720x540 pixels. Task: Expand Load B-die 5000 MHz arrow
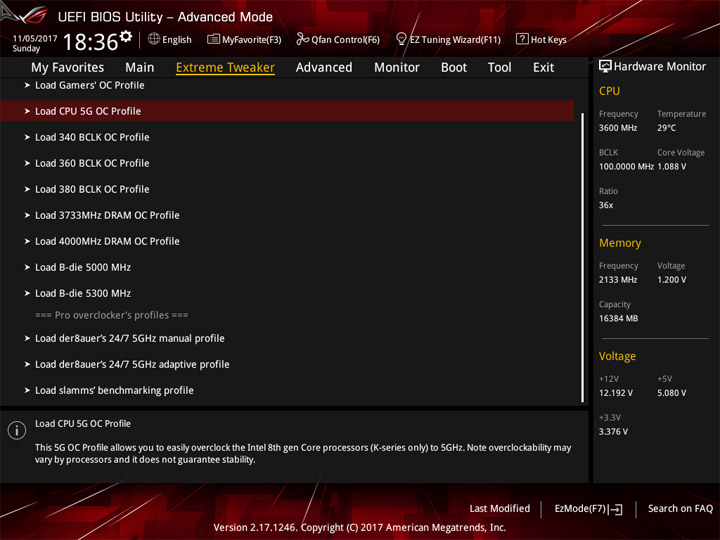click(27, 267)
